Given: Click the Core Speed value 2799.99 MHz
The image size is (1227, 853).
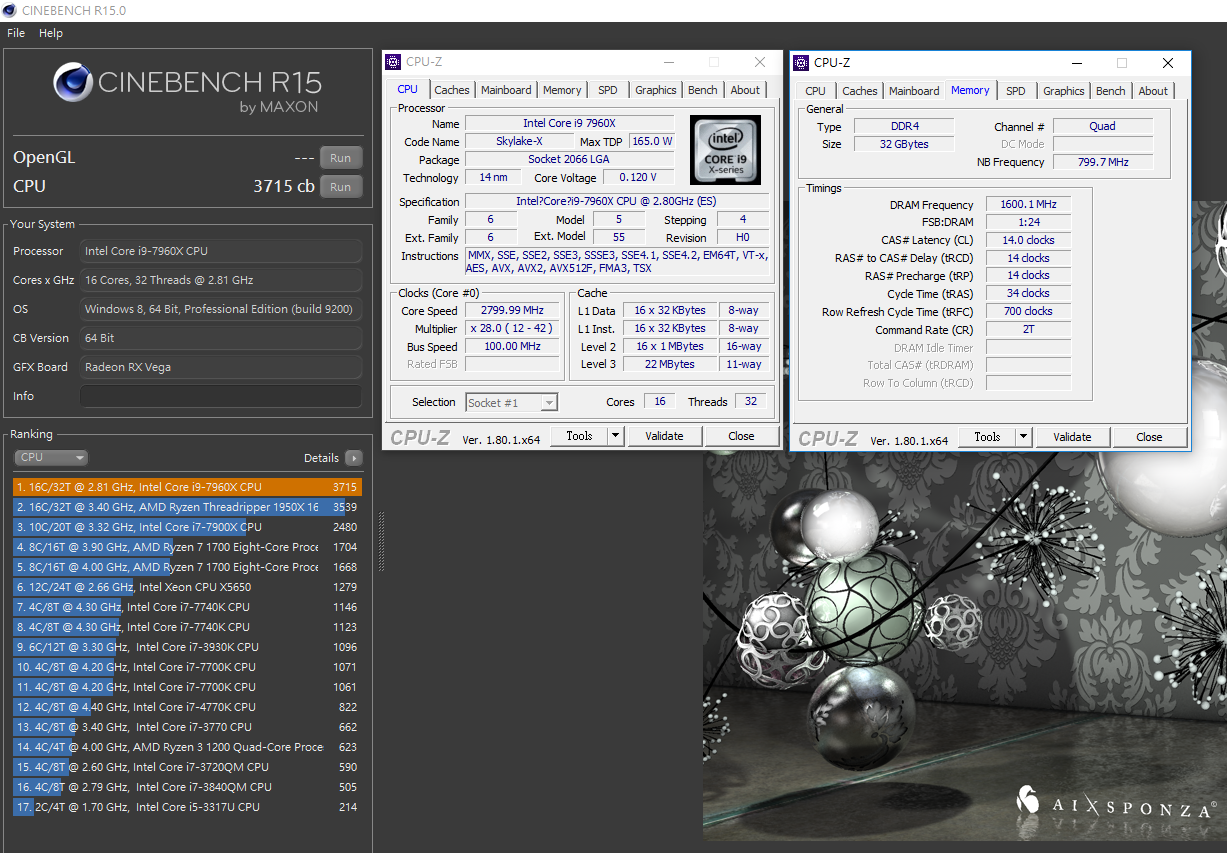Looking at the screenshot, I should click(512, 311).
